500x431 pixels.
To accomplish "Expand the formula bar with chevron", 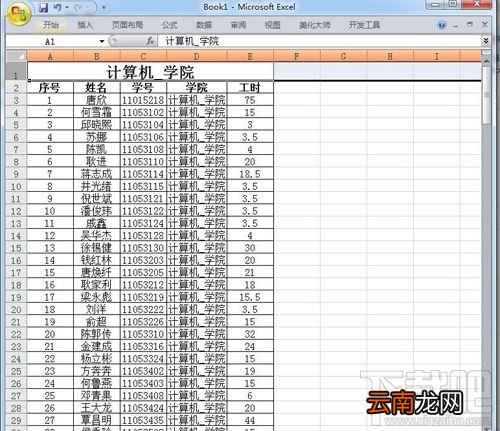I will (x=486, y=41).
